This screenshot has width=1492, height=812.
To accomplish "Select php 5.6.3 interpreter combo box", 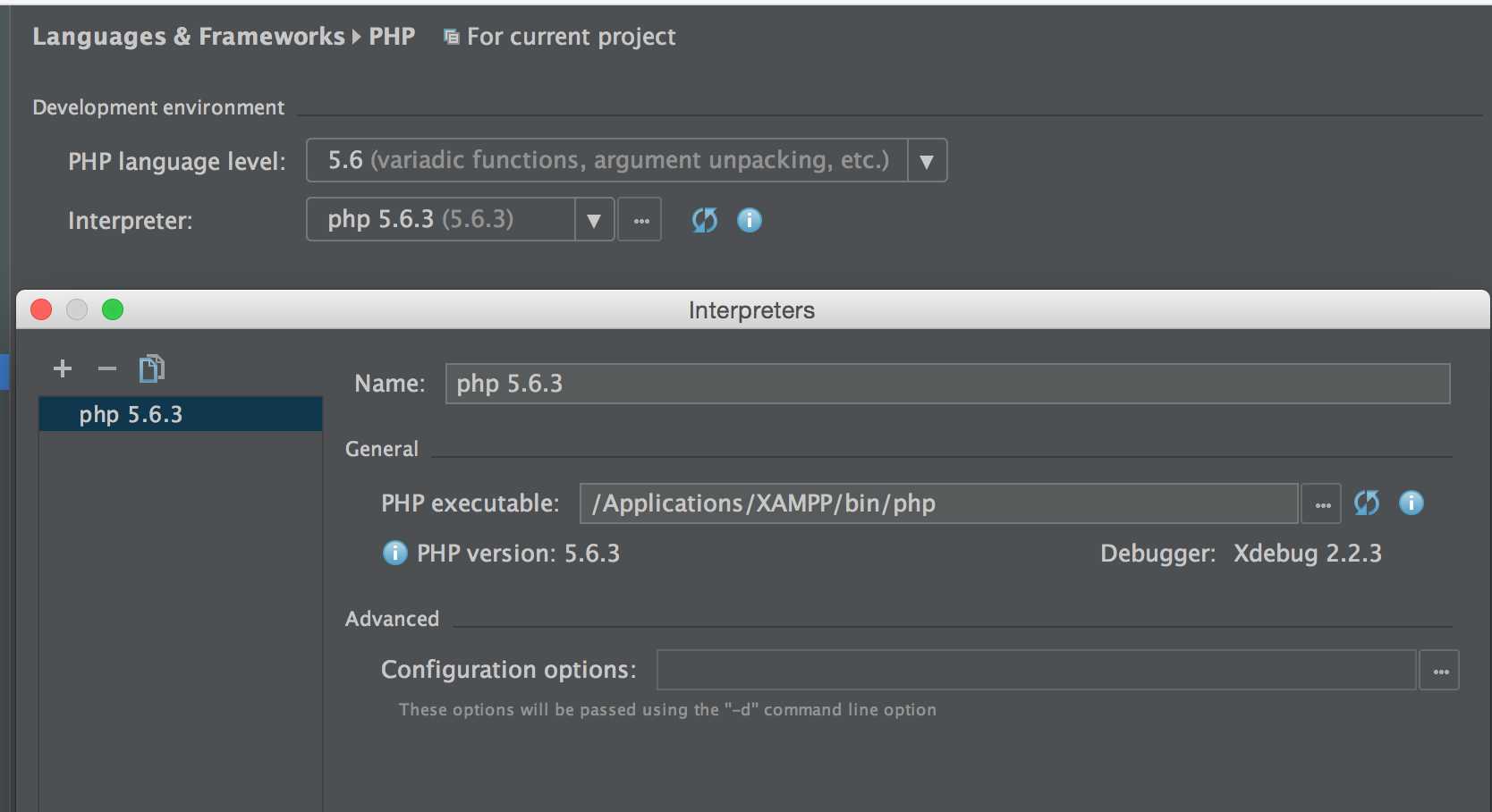I will point(460,219).
